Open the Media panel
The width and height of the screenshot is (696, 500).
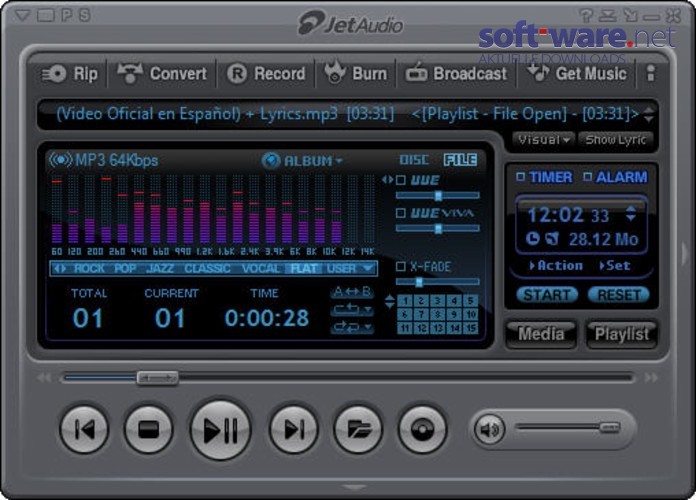[x=541, y=333]
